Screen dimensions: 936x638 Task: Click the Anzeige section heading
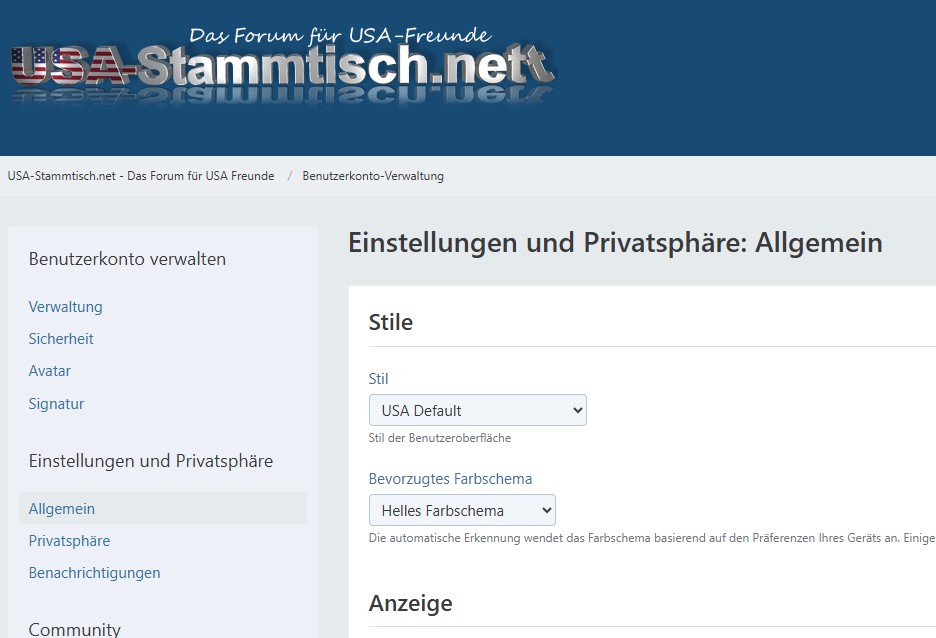[x=410, y=603]
